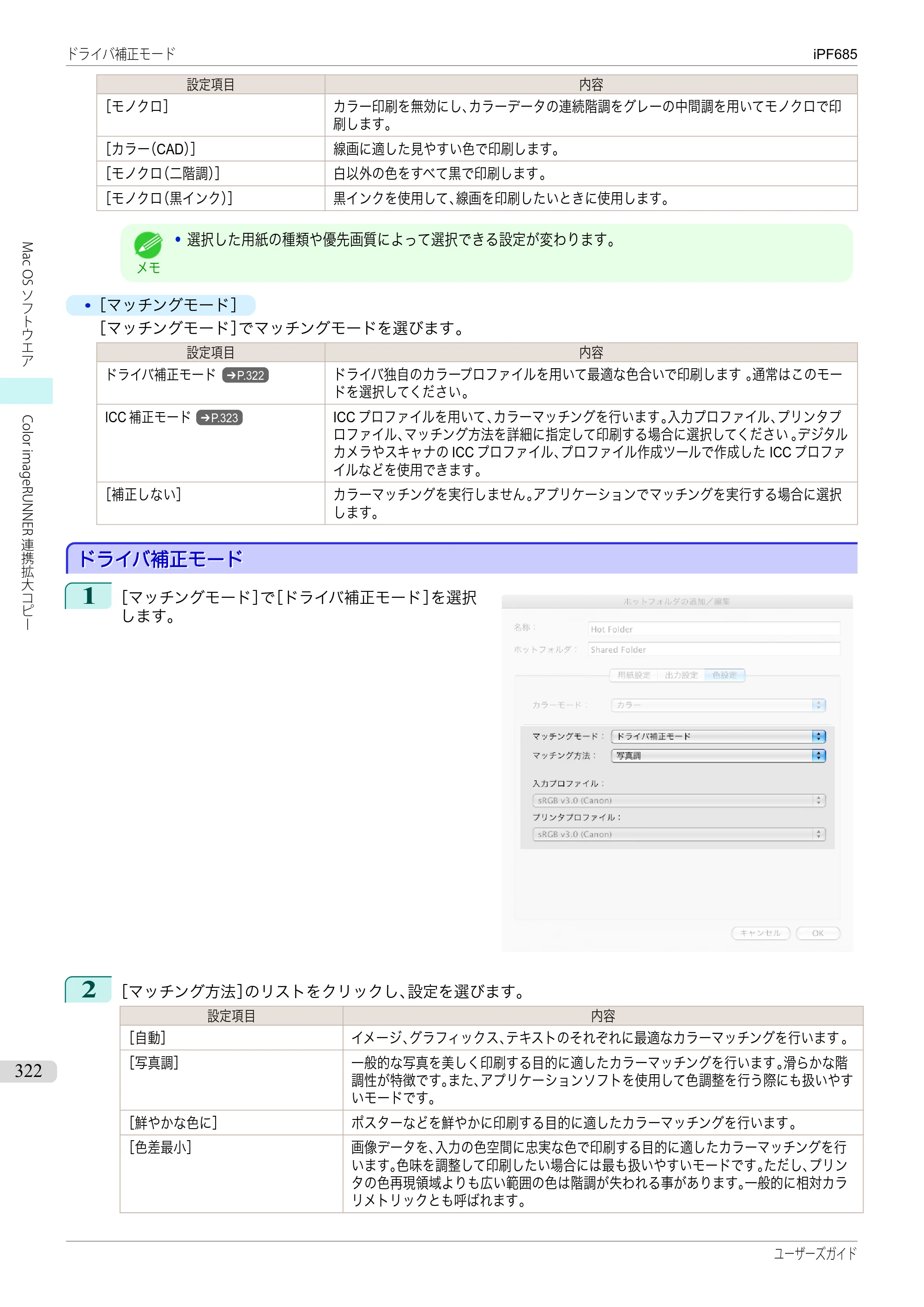Select the [モノクロ(二階調)] table cell
This screenshot has width=924, height=1307.
[211, 174]
